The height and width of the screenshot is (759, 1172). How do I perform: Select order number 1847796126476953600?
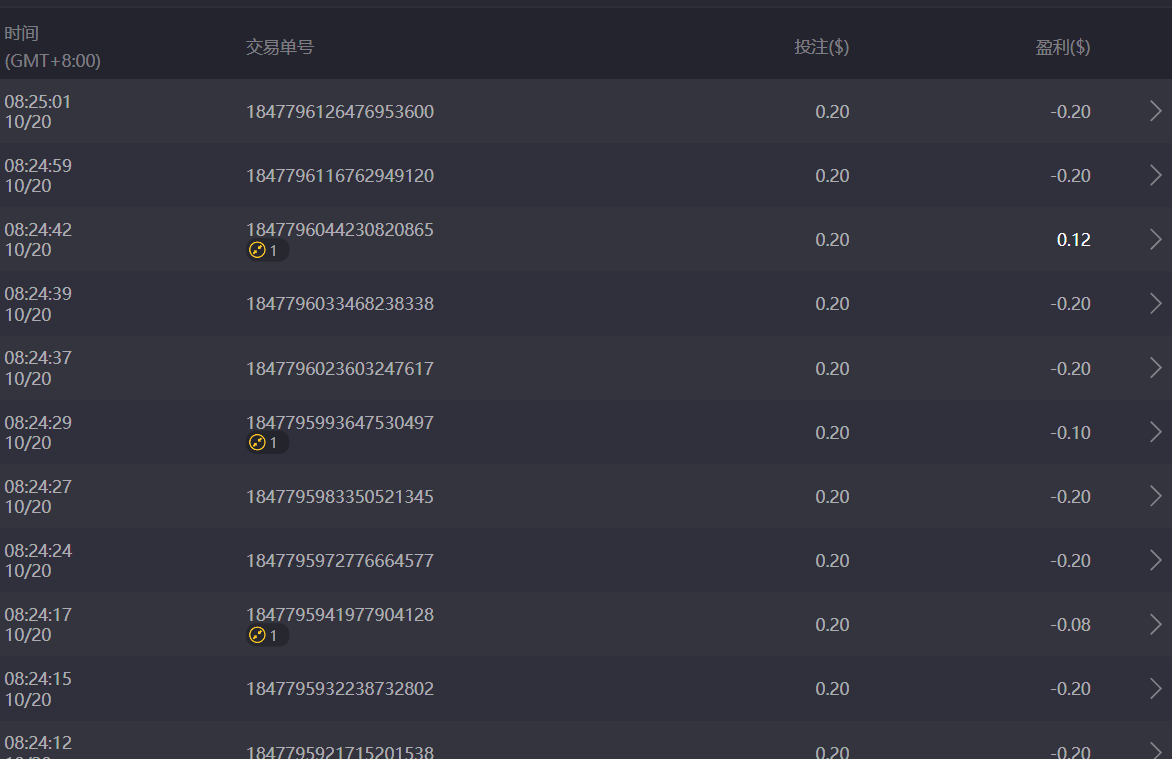point(340,112)
